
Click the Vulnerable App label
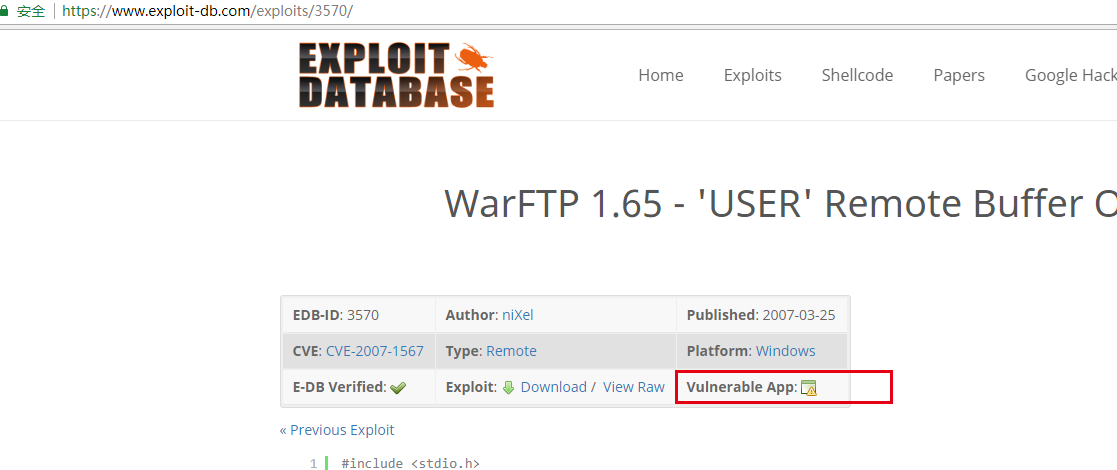742,387
